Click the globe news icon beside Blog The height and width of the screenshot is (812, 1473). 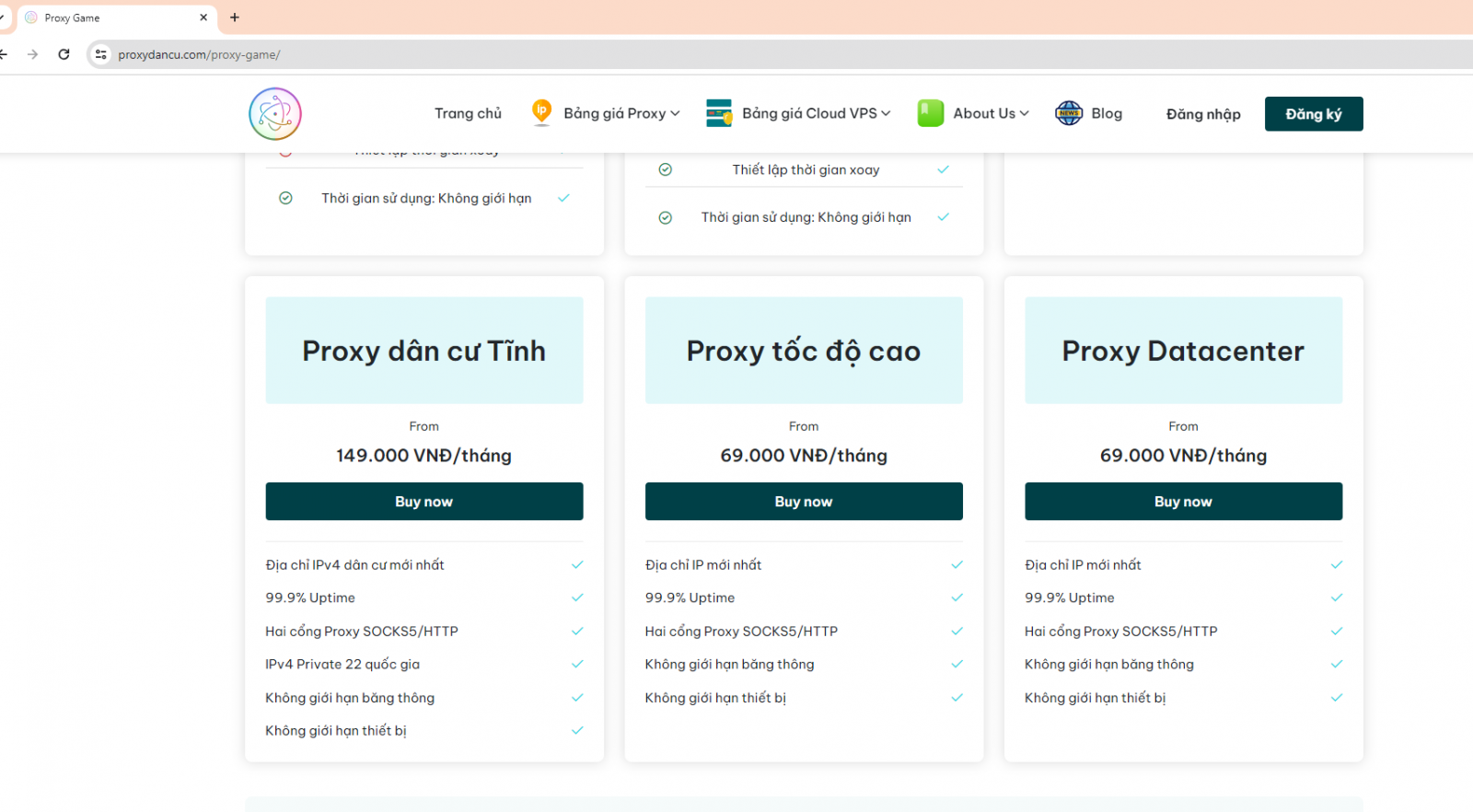coord(1069,113)
